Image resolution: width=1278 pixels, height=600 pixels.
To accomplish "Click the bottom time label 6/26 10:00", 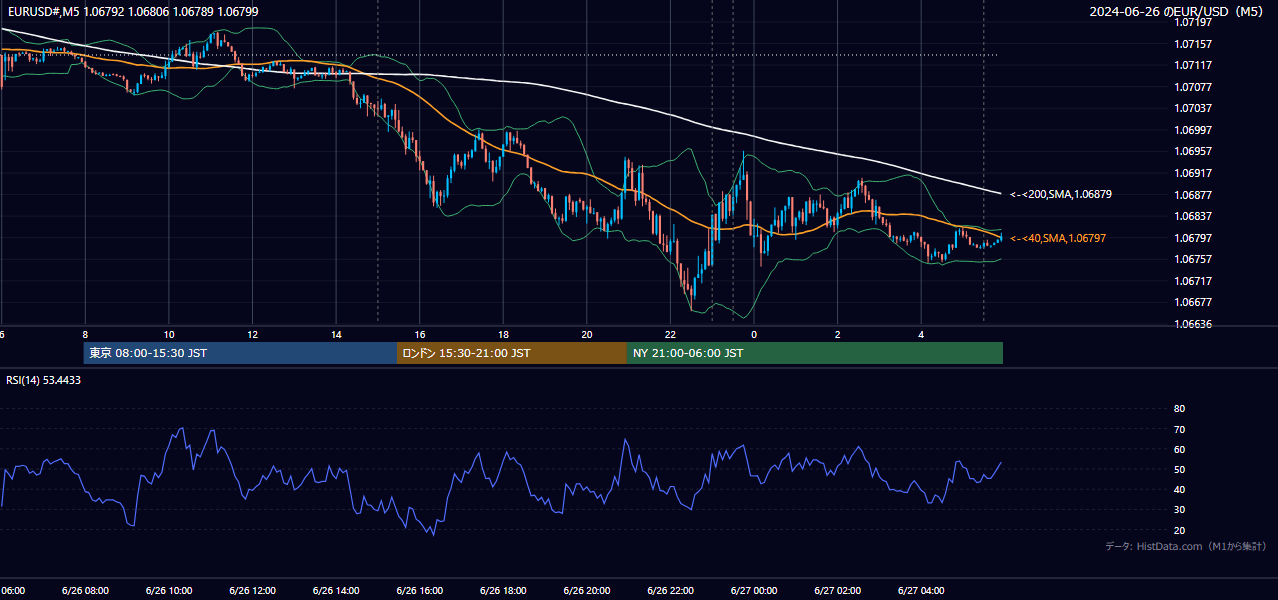I will pos(169,591).
